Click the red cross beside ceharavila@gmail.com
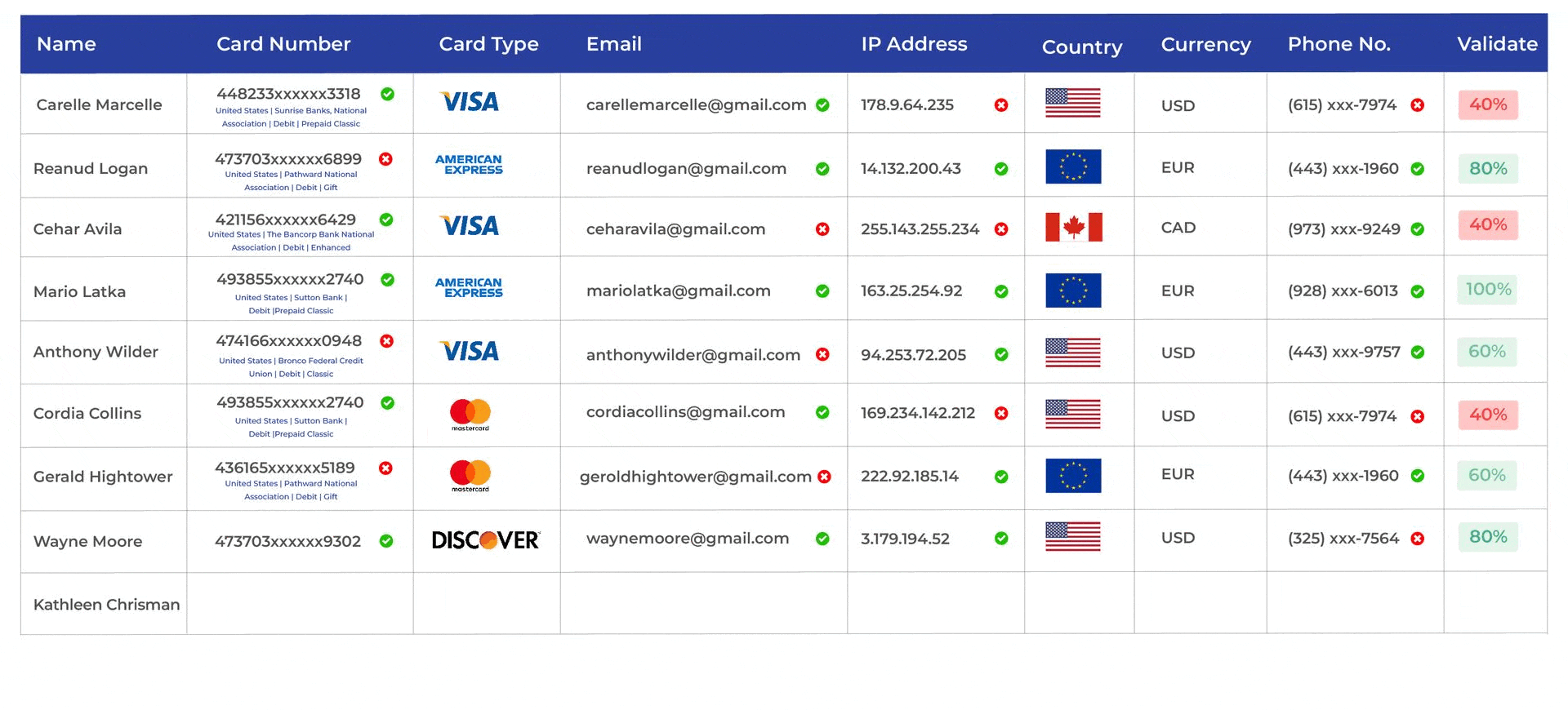Screen dimensions: 1568x710 (x=822, y=229)
